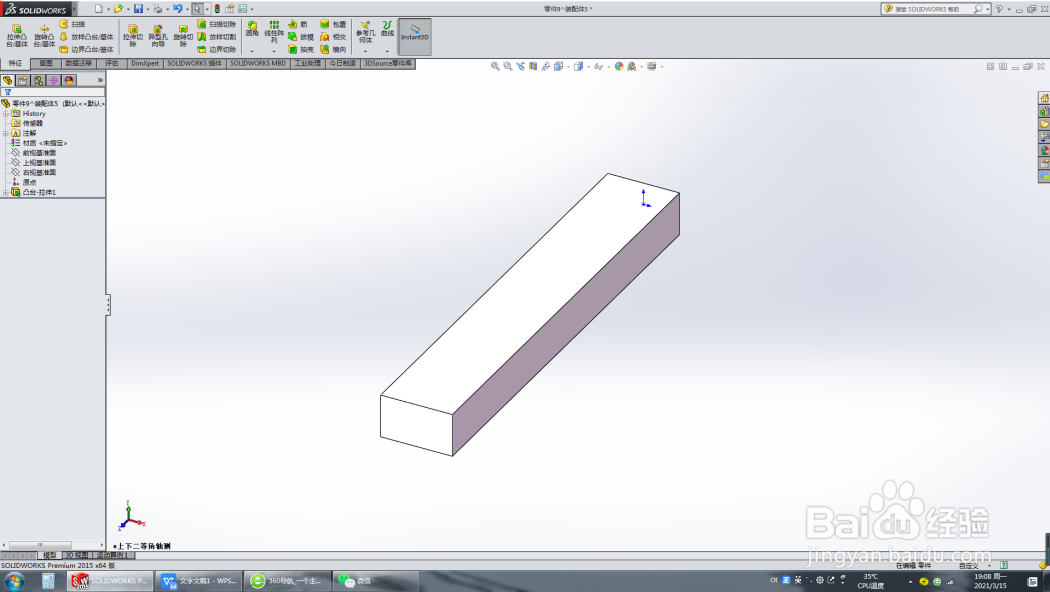Open the Hole Wizard (异型孔向导)
Viewport: 1050px width, 592px height.
157,35
